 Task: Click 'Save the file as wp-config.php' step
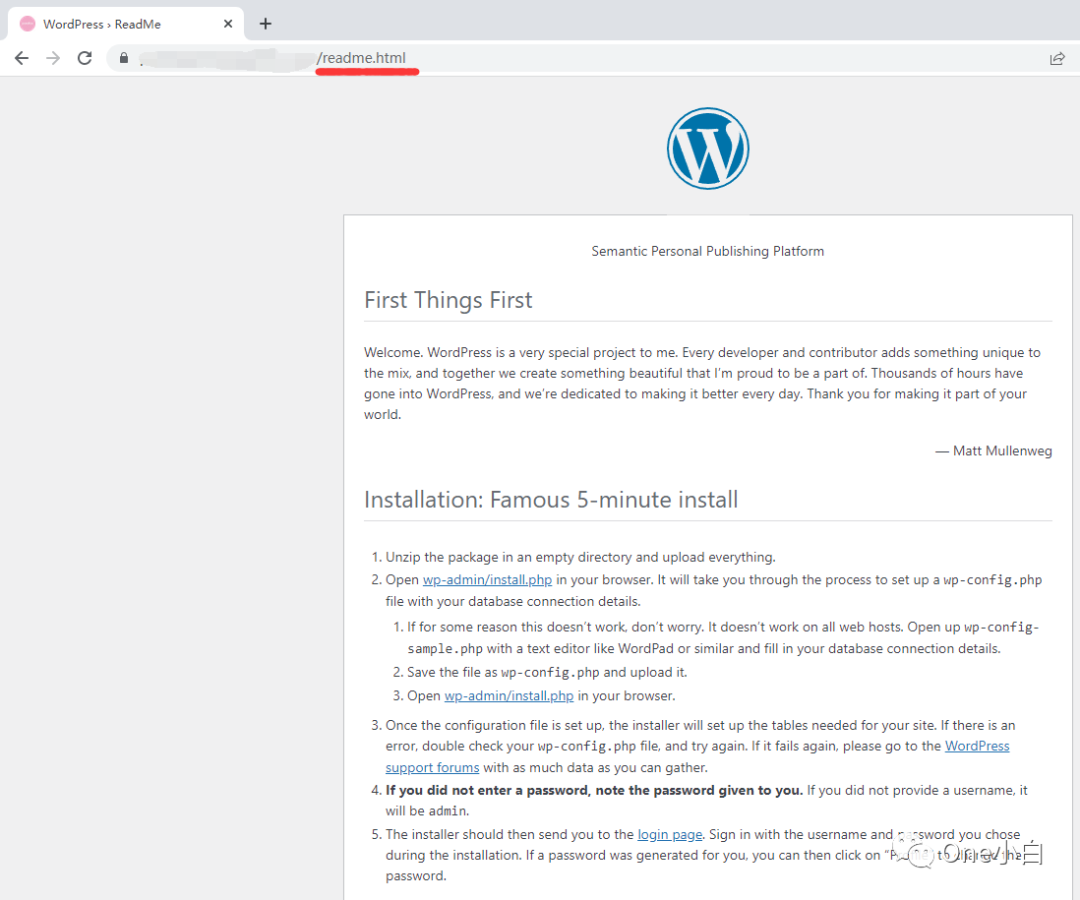point(547,672)
